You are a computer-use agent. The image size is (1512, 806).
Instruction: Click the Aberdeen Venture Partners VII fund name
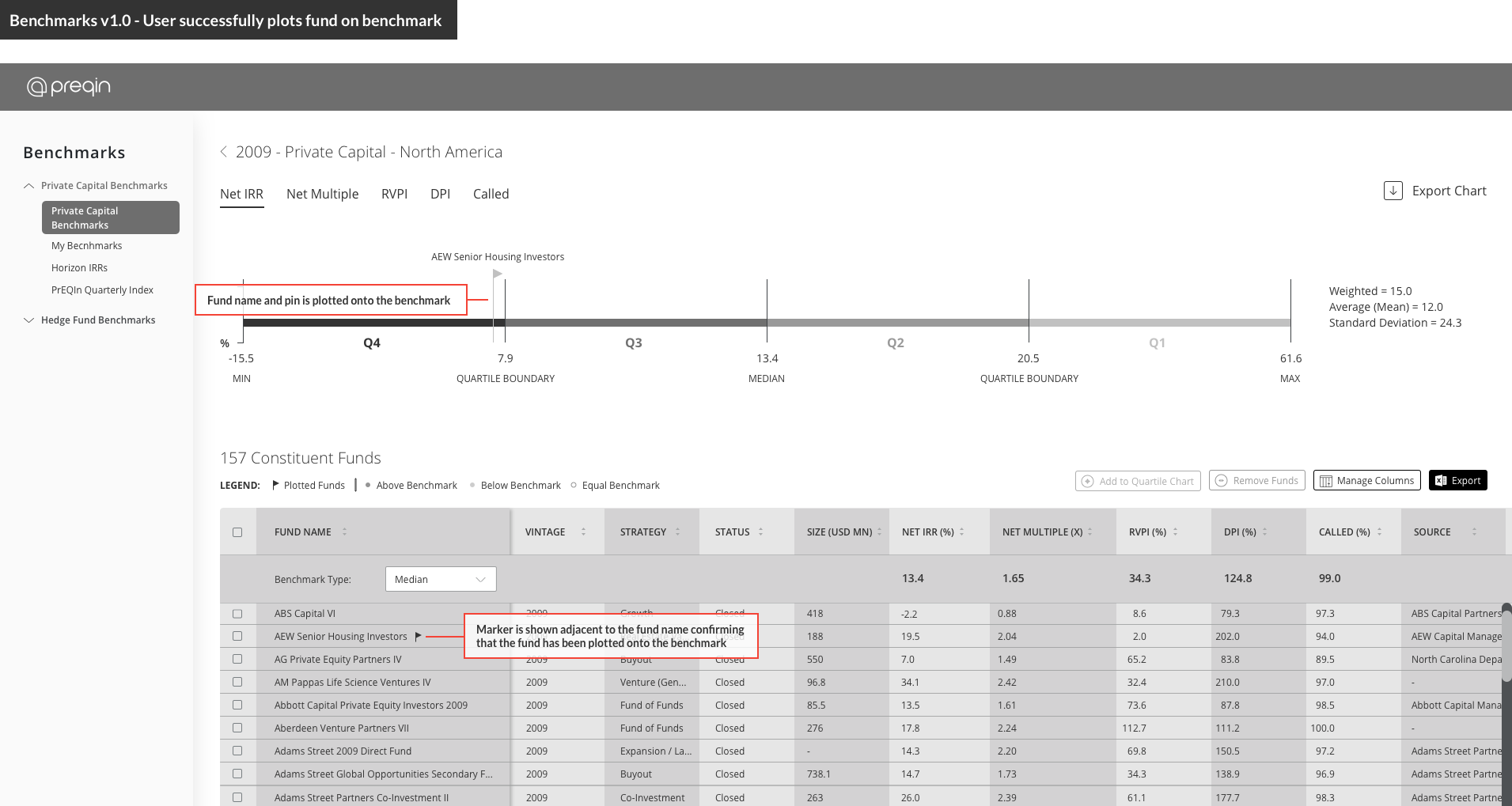click(x=342, y=728)
